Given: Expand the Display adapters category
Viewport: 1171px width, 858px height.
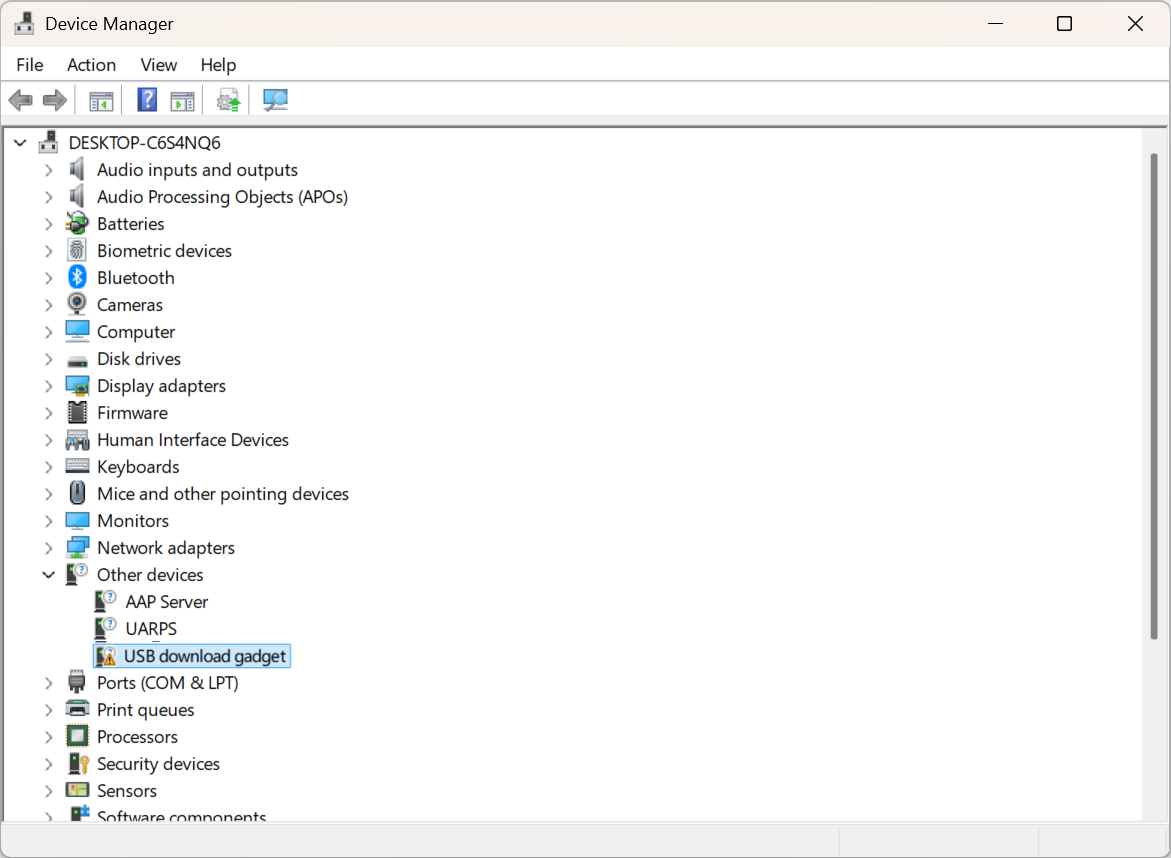Looking at the screenshot, I should [48, 385].
